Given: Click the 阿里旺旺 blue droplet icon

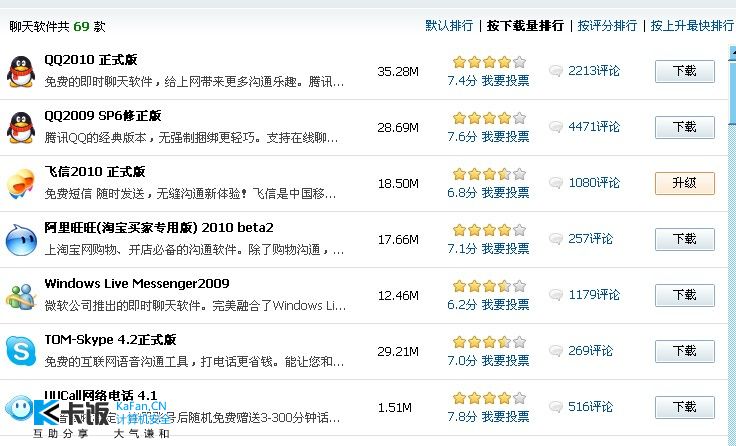Looking at the screenshot, I should click(21, 240).
